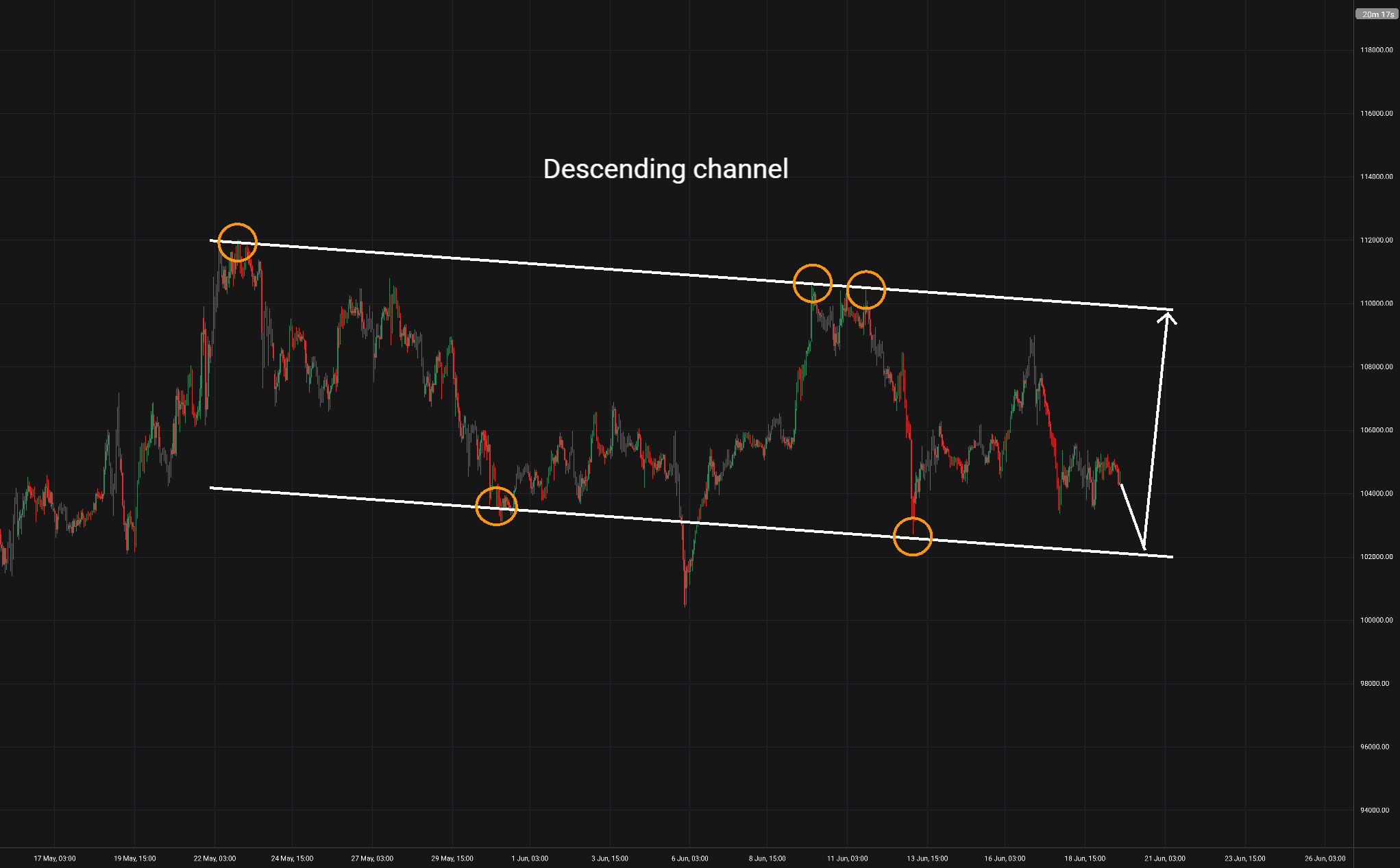Click the "1 Jun, 03:00" time label
1400x868 pixels.
coord(530,858)
